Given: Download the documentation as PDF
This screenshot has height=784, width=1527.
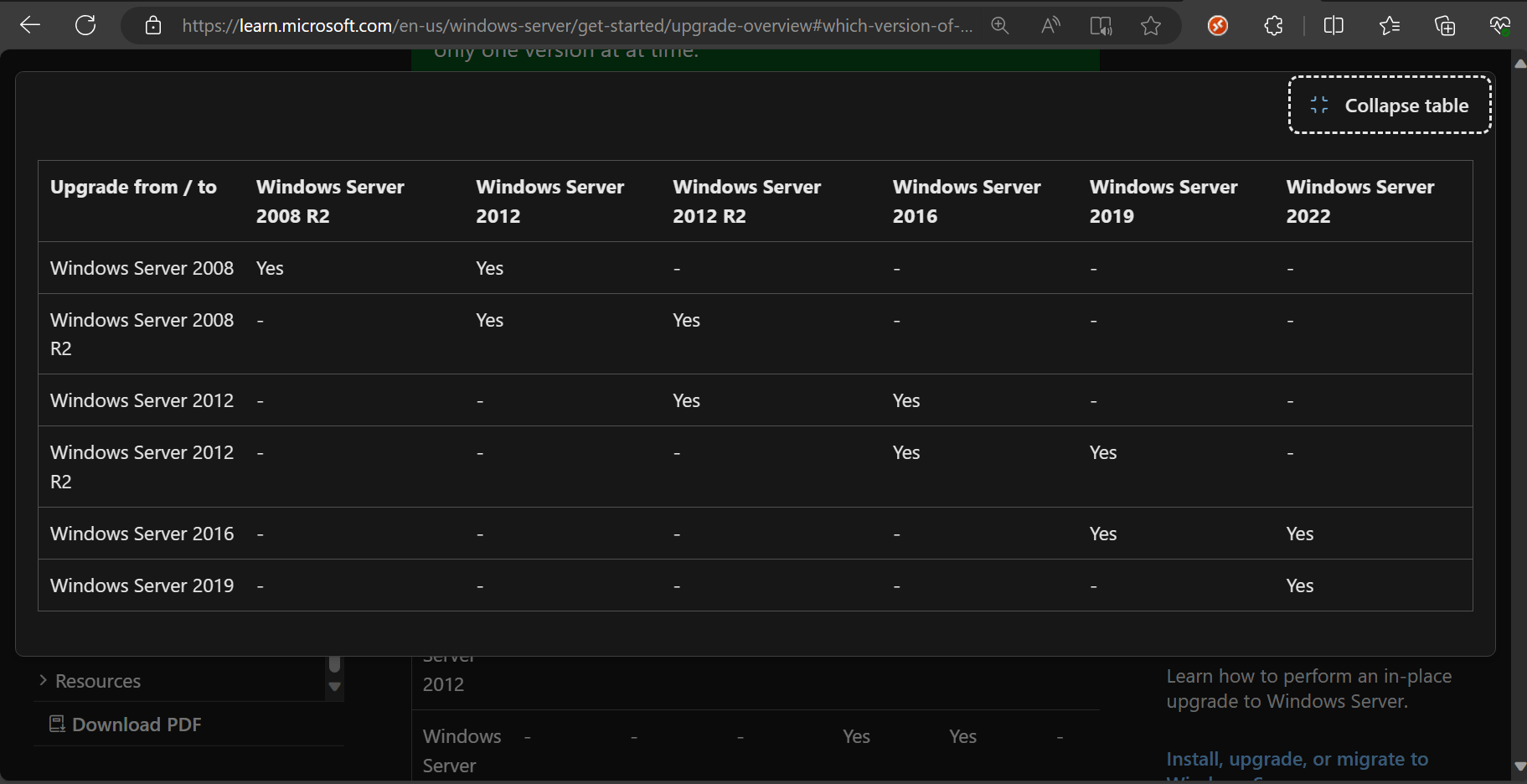Looking at the screenshot, I should [126, 725].
